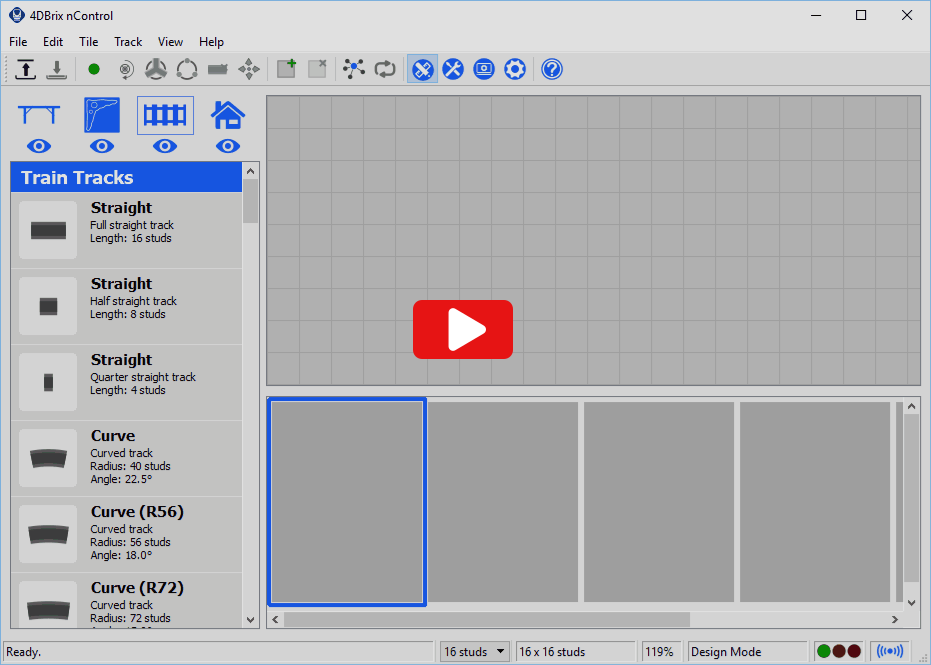Toggle visibility eye under house icon
This screenshot has height=665, width=931.
(228, 146)
